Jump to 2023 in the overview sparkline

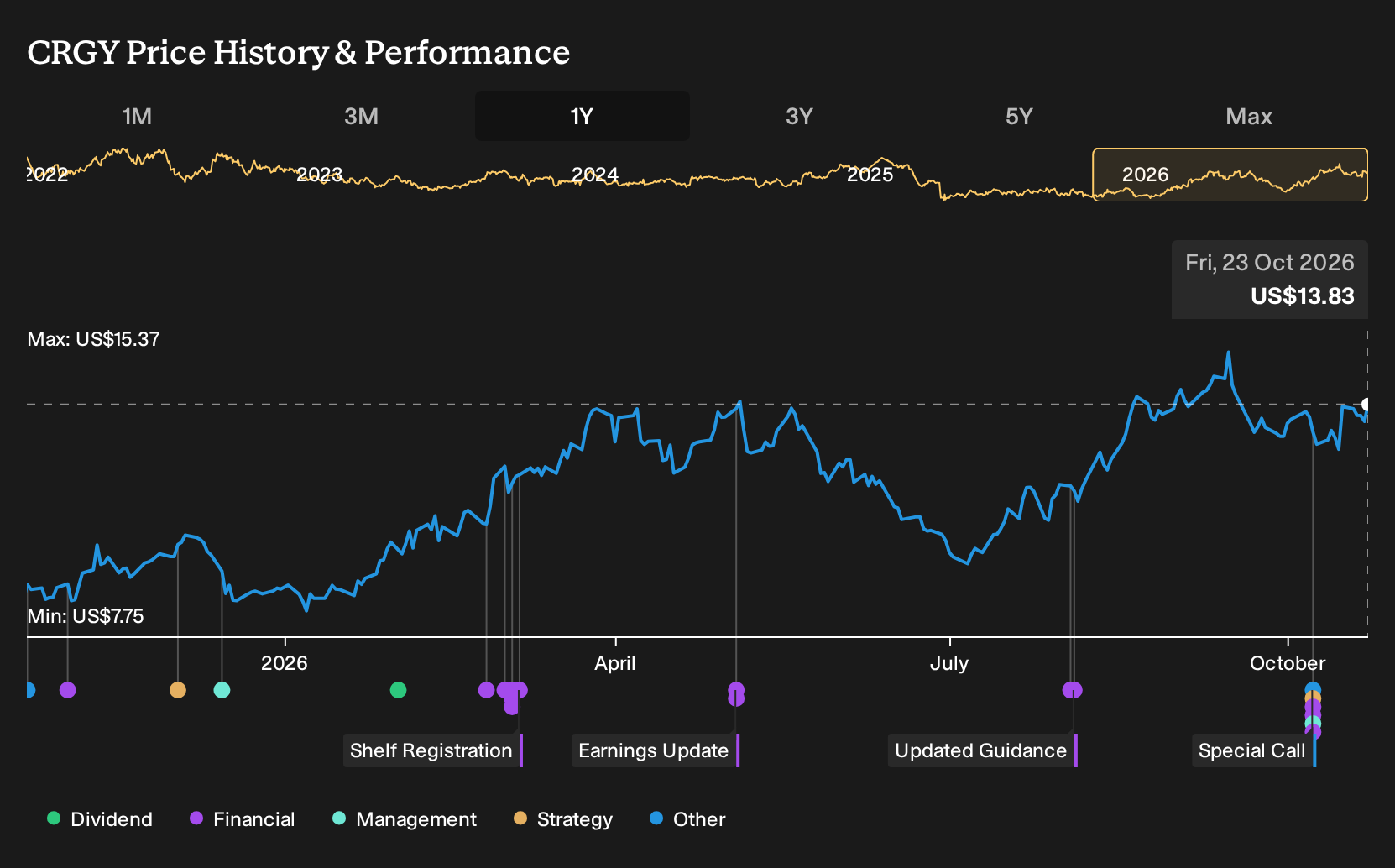[320, 175]
